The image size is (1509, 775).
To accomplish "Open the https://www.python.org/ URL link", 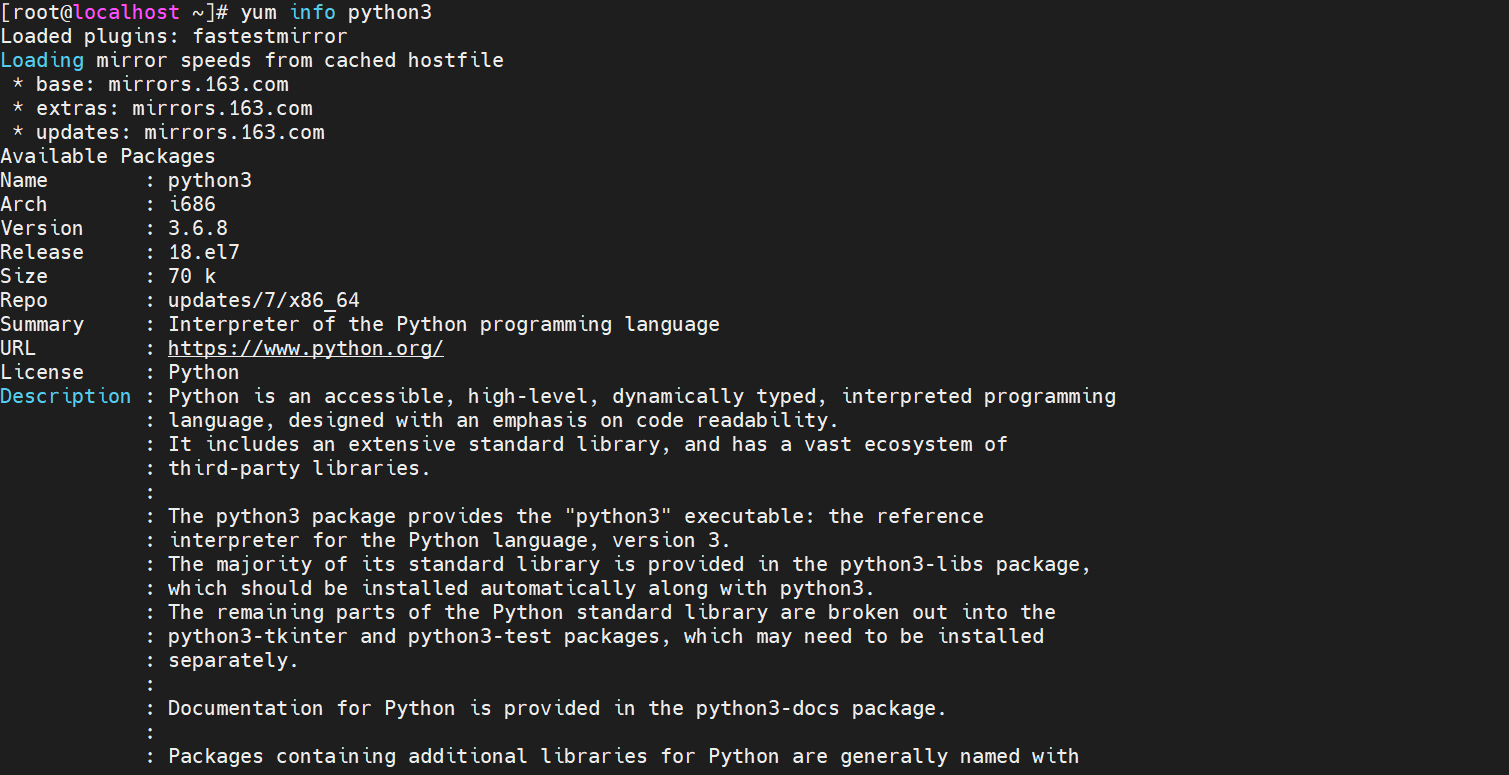I will 306,348.
